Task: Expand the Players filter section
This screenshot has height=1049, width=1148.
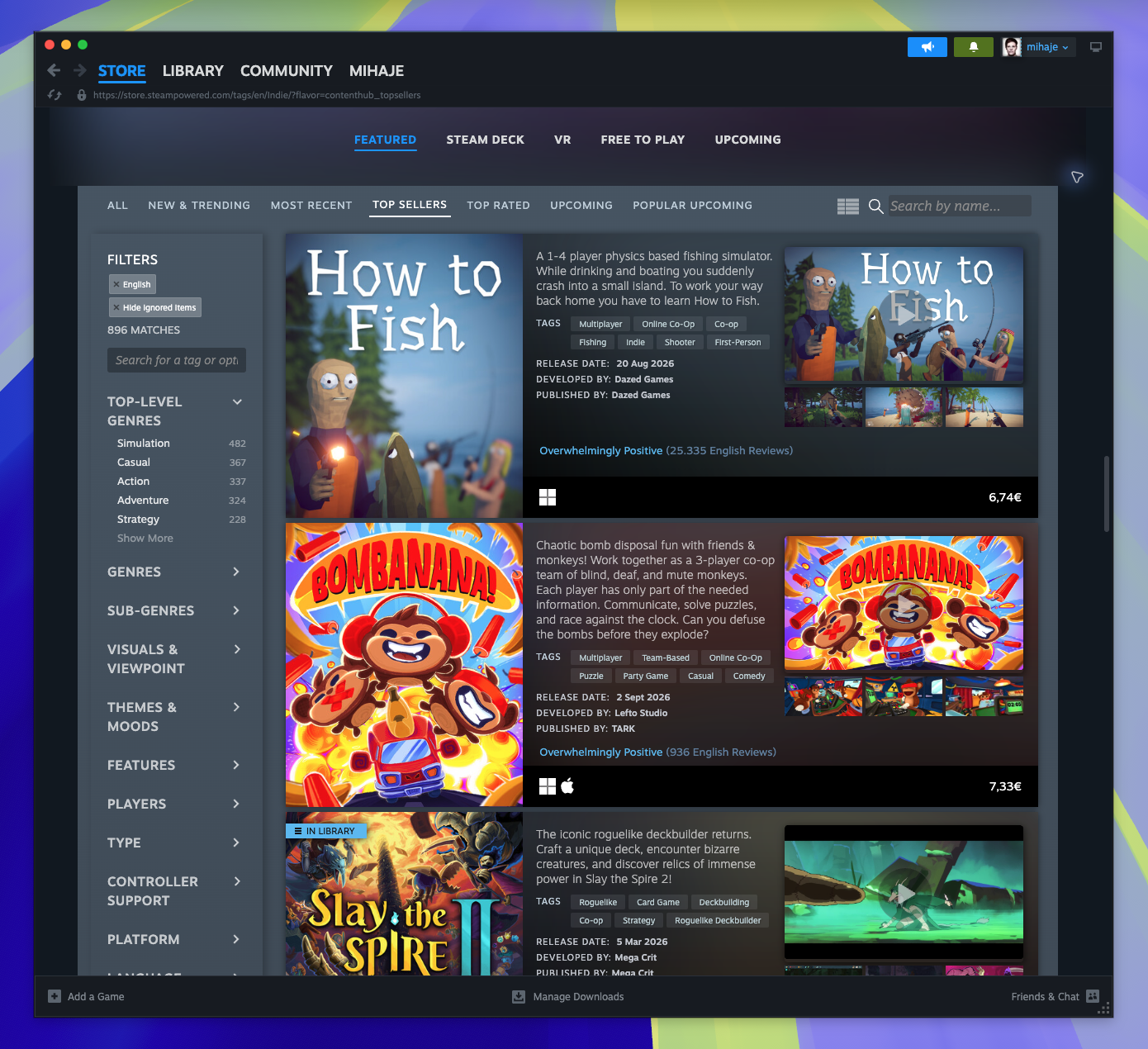Action: pos(236,804)
